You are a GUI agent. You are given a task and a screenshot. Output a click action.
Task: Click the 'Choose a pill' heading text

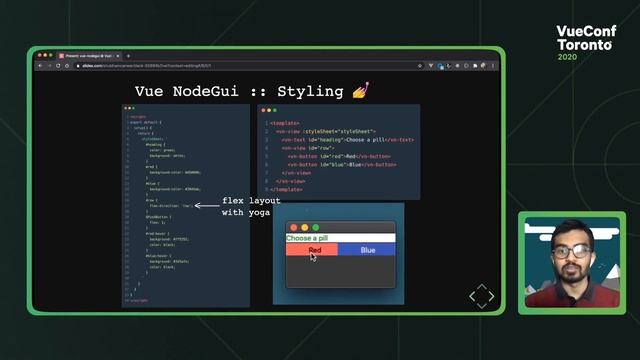click(307, 238)
